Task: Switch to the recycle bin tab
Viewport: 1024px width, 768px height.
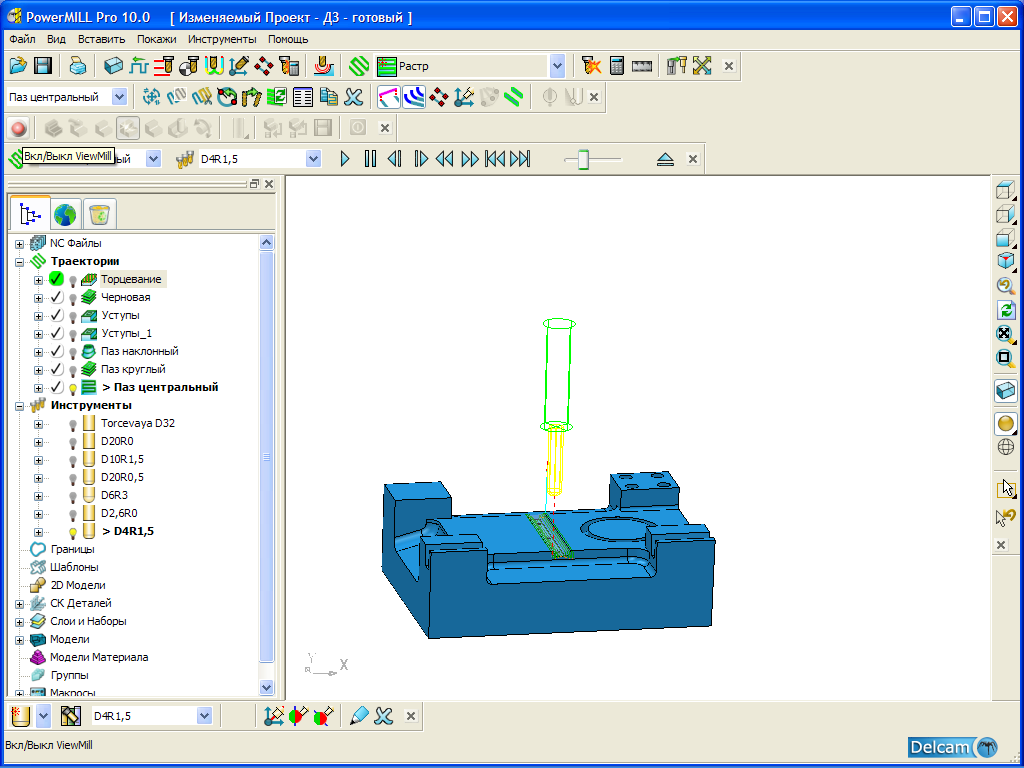Action: 100,214
